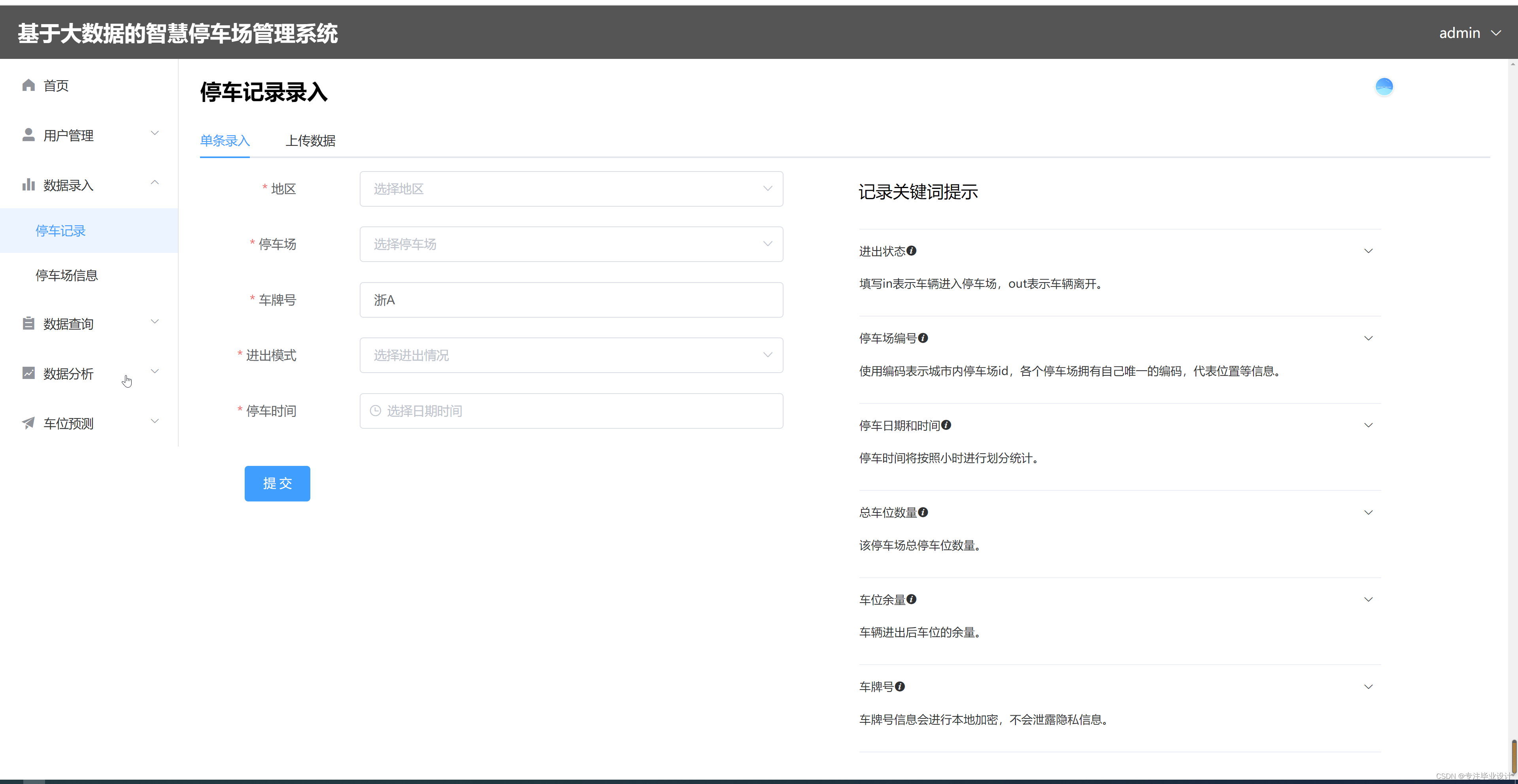This screenshot has height=784, width=1518.
Task: Click the 车牌号 input field
Action: 570,300
